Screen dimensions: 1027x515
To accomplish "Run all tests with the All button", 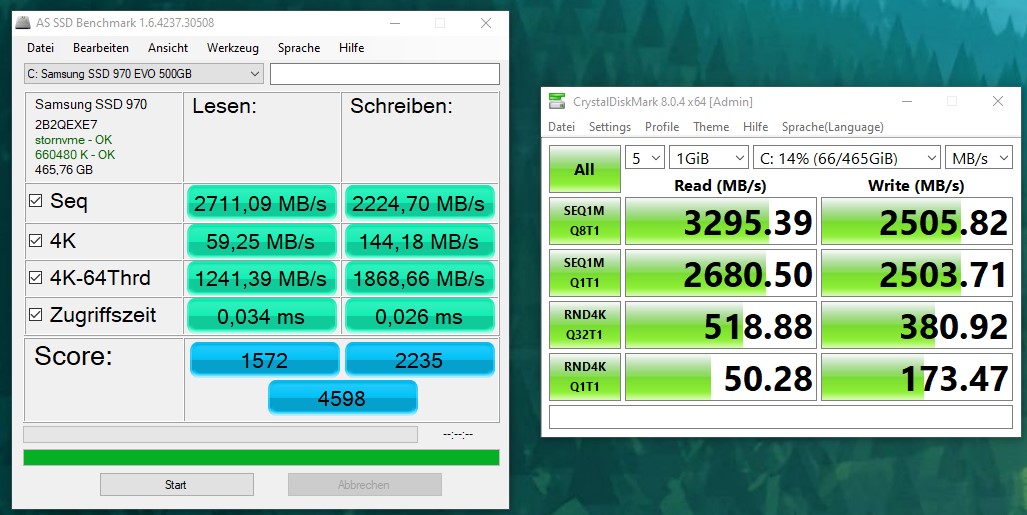I will pos(584,169).
